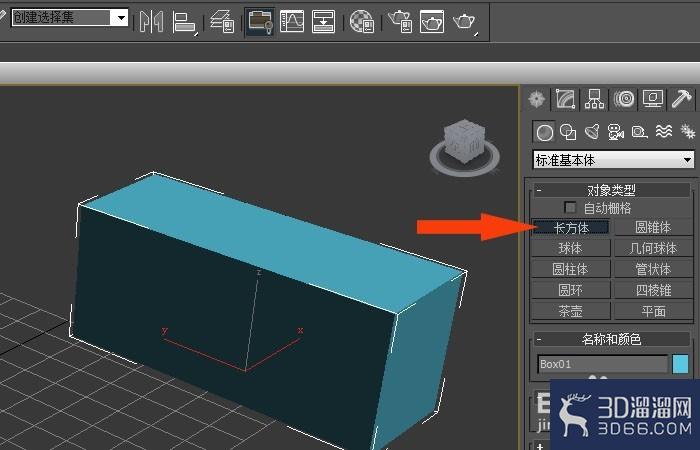Open the Layer Manager icon
The height and width of the screenshot is (450, 700).
point(222,21)
